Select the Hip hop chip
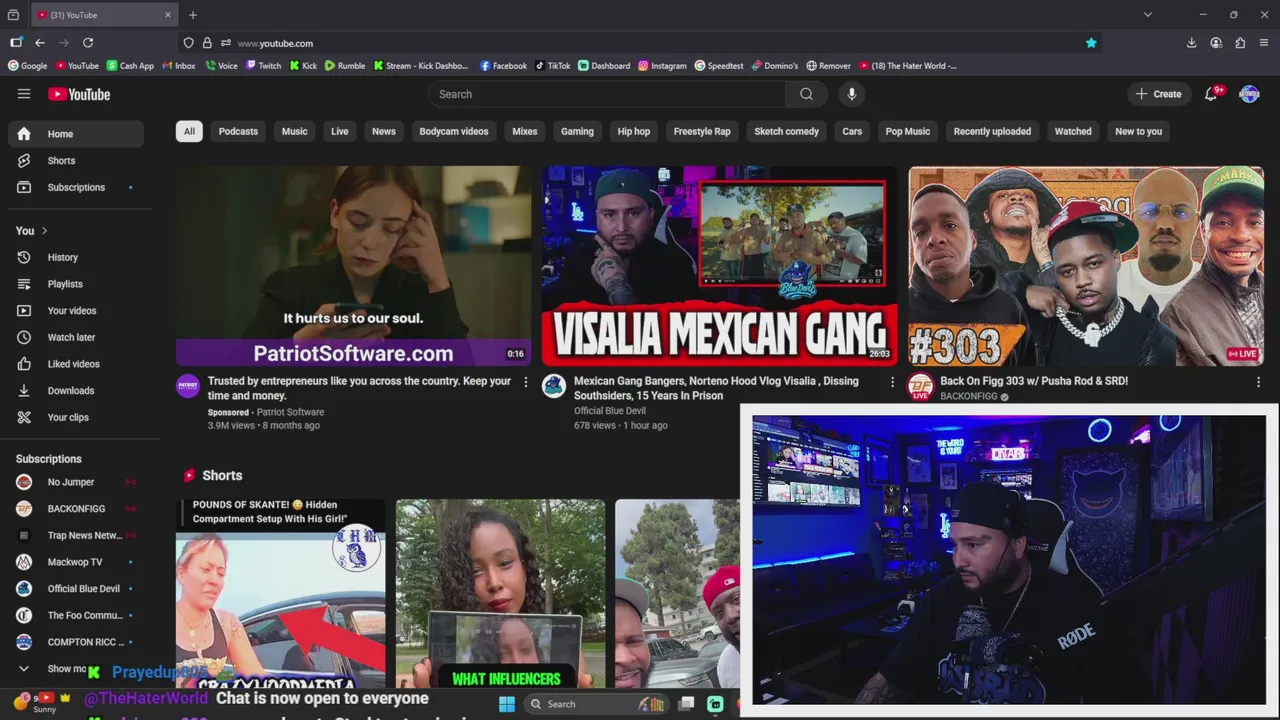 click(634, 131)
